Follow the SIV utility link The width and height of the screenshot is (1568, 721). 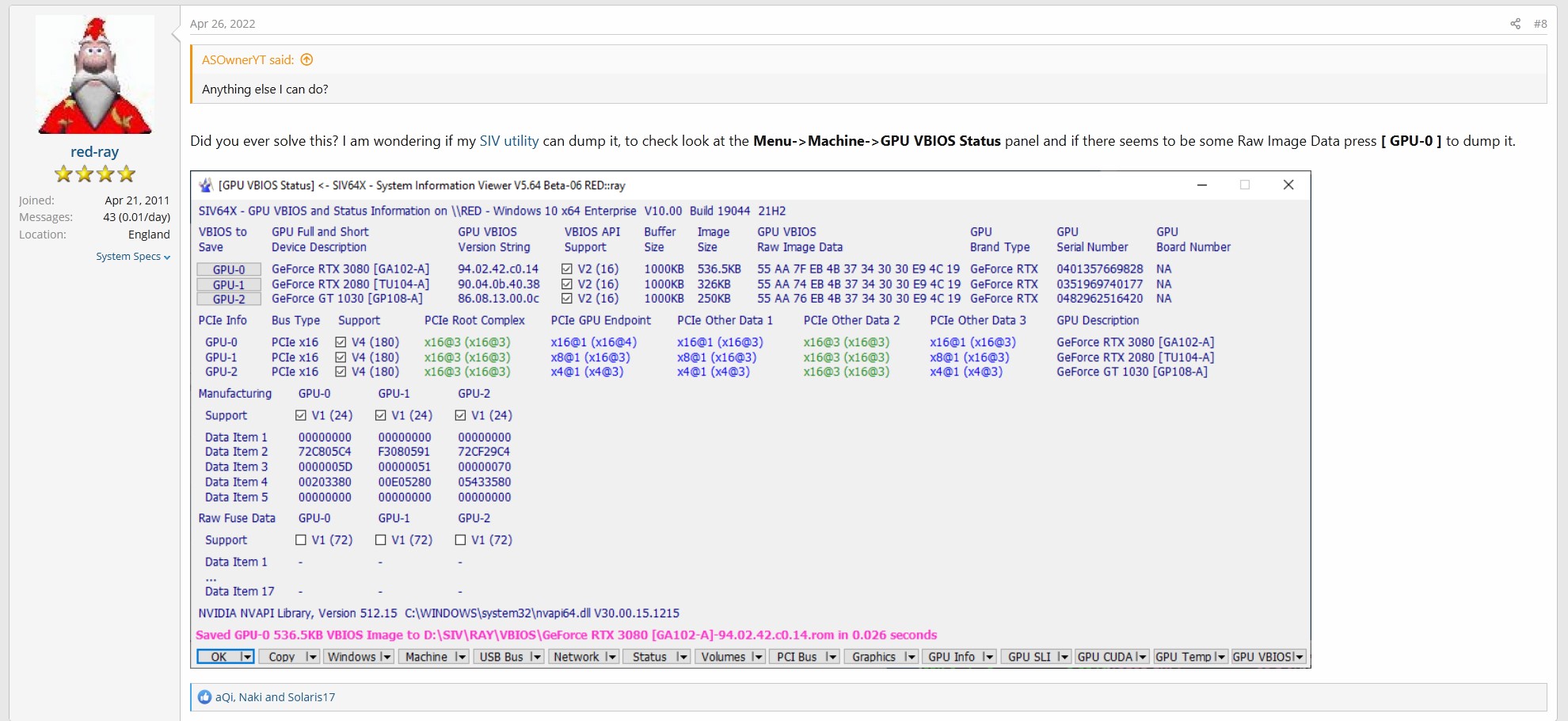pos(509,141)
